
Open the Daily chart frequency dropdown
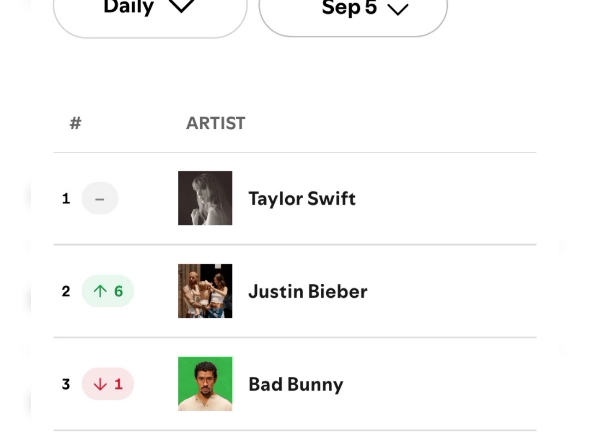click(150, 11)
